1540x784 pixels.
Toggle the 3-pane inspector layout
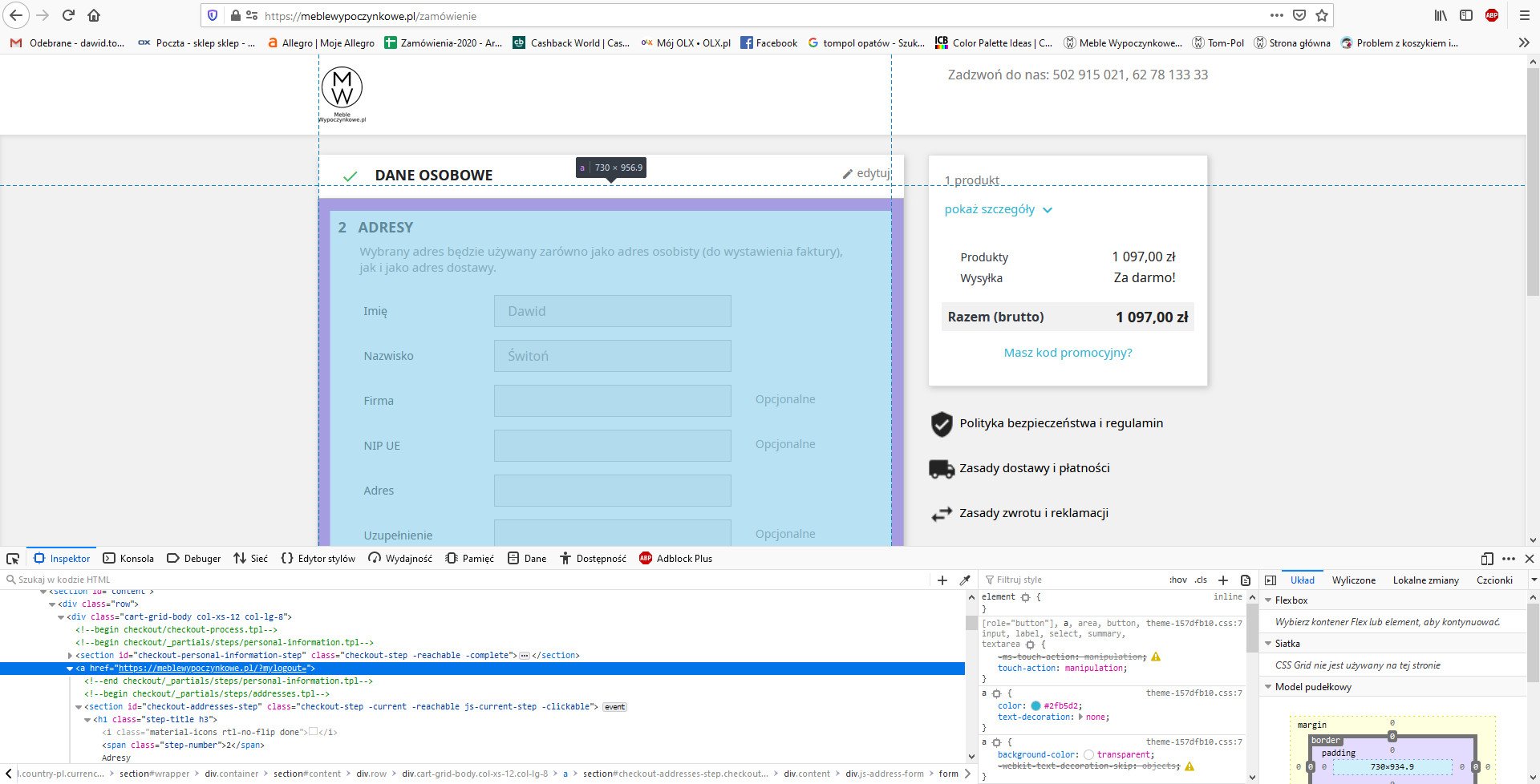point(1270,580)
